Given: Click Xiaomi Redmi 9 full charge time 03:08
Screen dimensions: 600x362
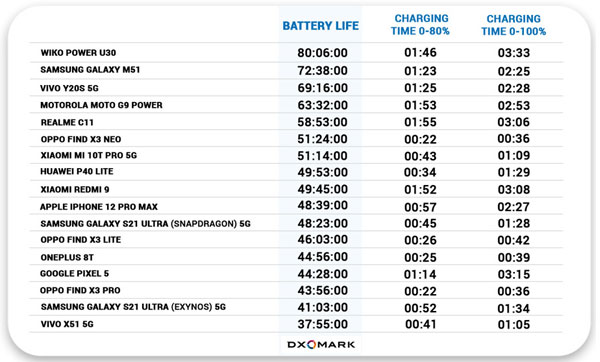Looking at the screenshot, I should coord(514,190).
